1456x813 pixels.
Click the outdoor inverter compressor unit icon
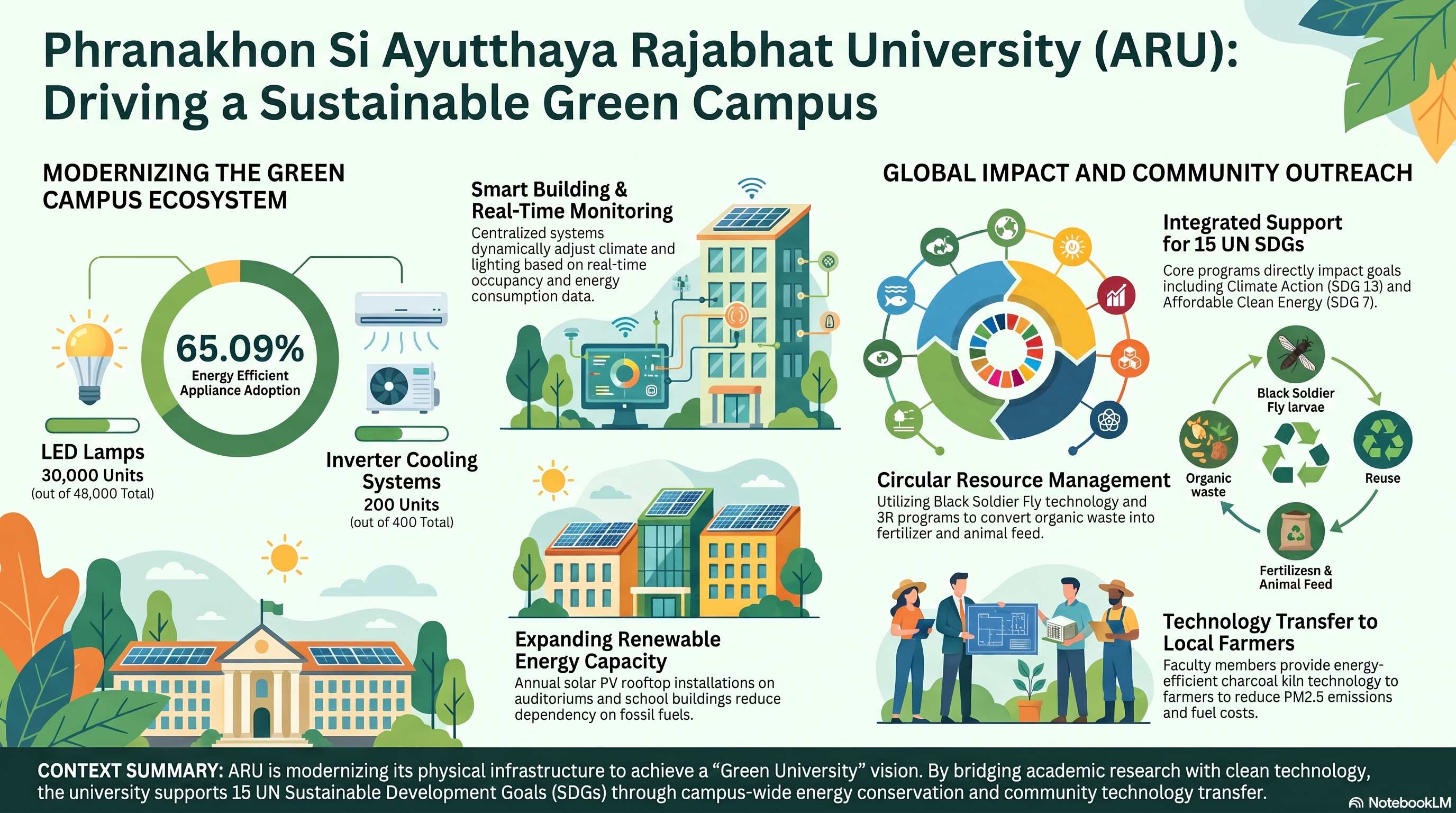401,389
